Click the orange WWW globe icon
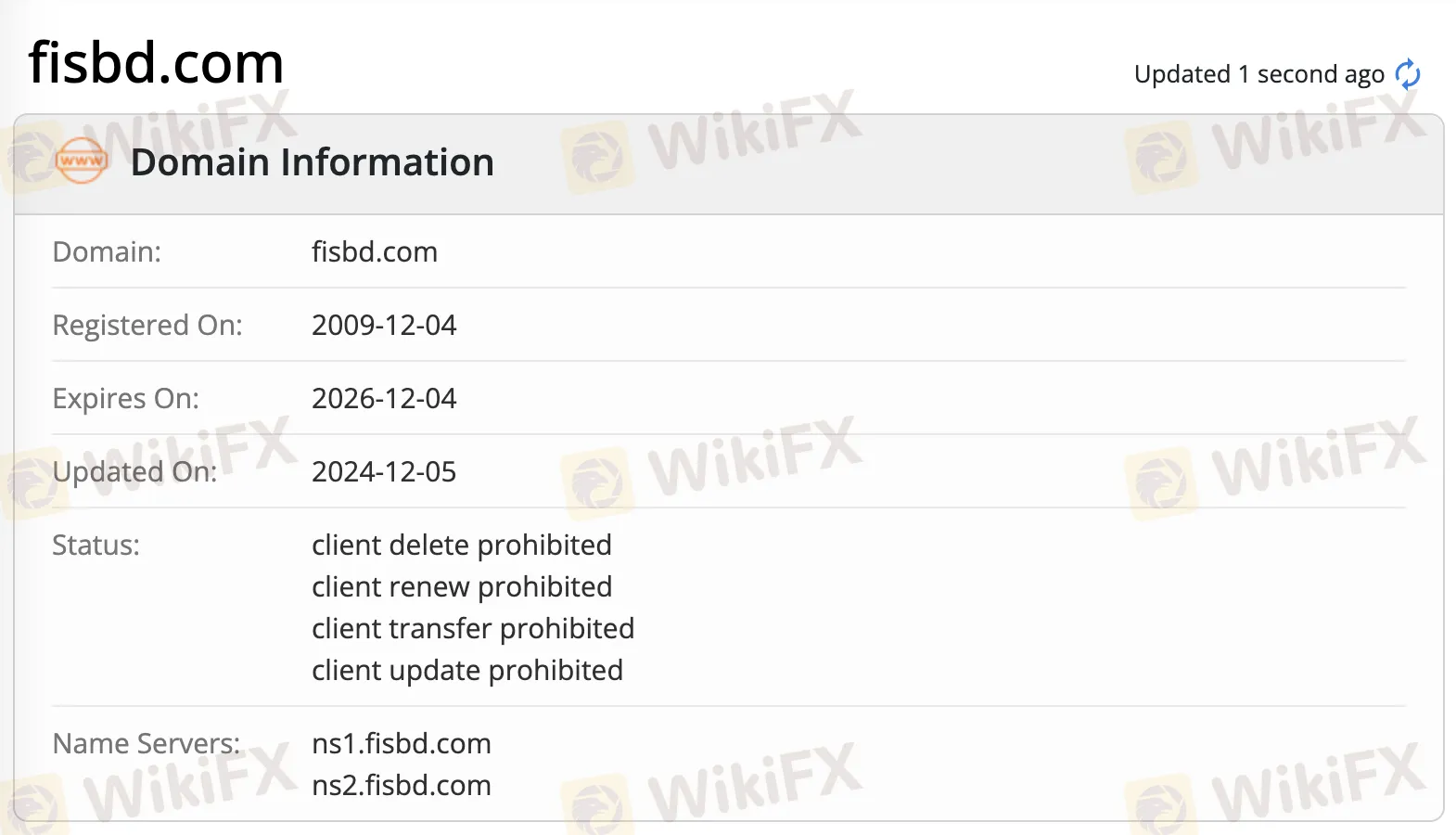The height and width of the screenshot is (835, 1456). 81,160
